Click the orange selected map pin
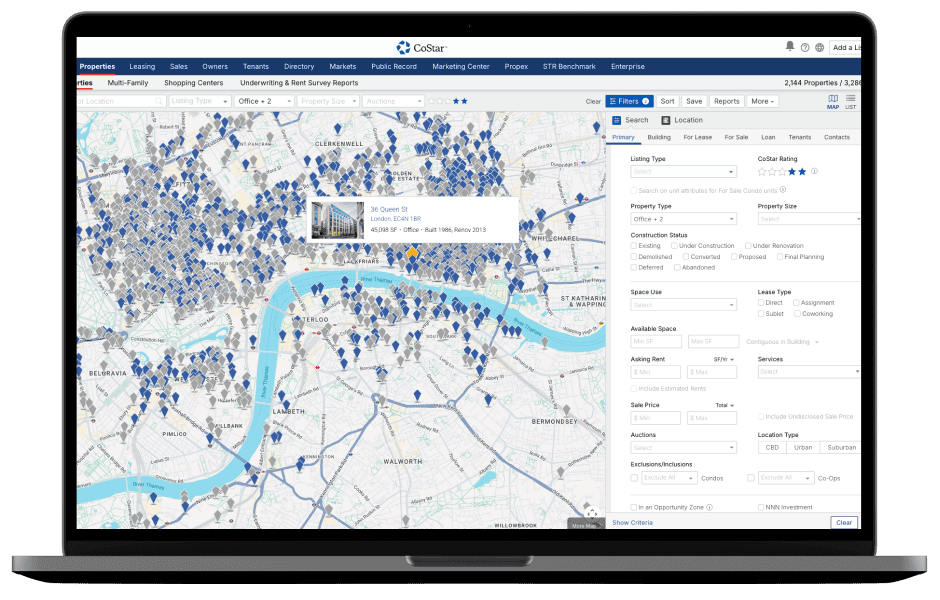 click(x=411, y=254)
